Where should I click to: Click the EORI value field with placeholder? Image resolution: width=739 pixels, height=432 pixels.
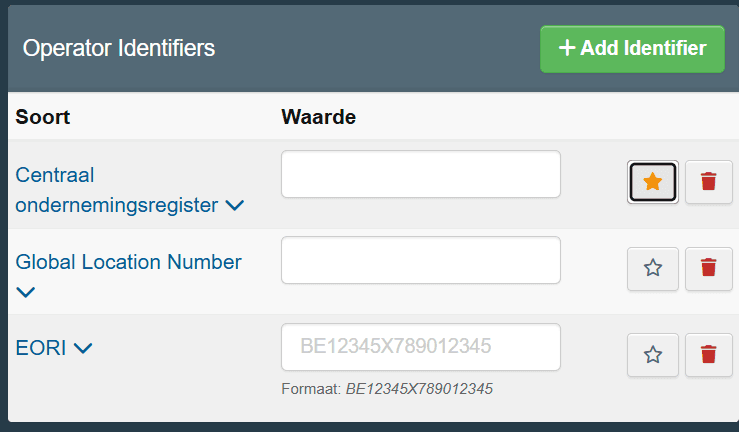coord(420,347)
